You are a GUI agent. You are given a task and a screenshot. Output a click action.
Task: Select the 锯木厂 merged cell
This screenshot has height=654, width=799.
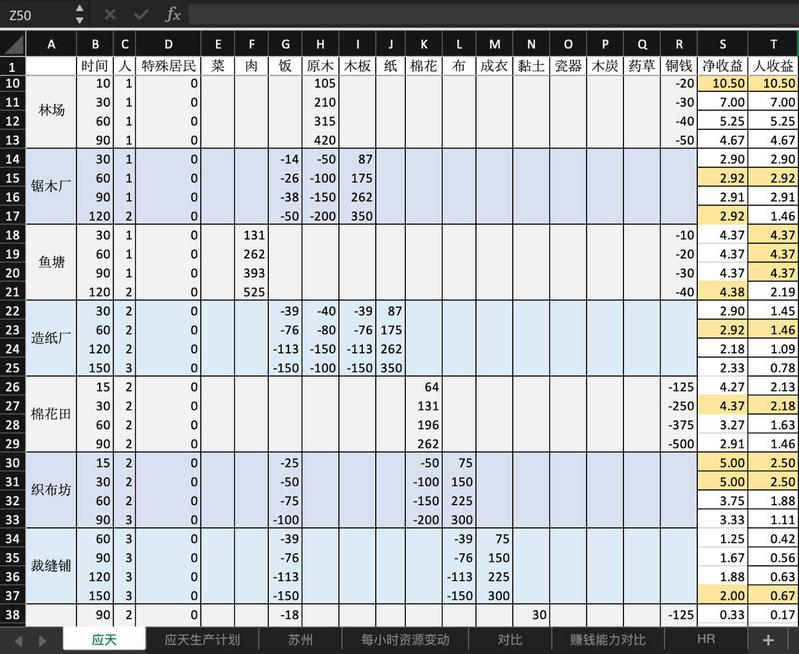coord(51,187)
